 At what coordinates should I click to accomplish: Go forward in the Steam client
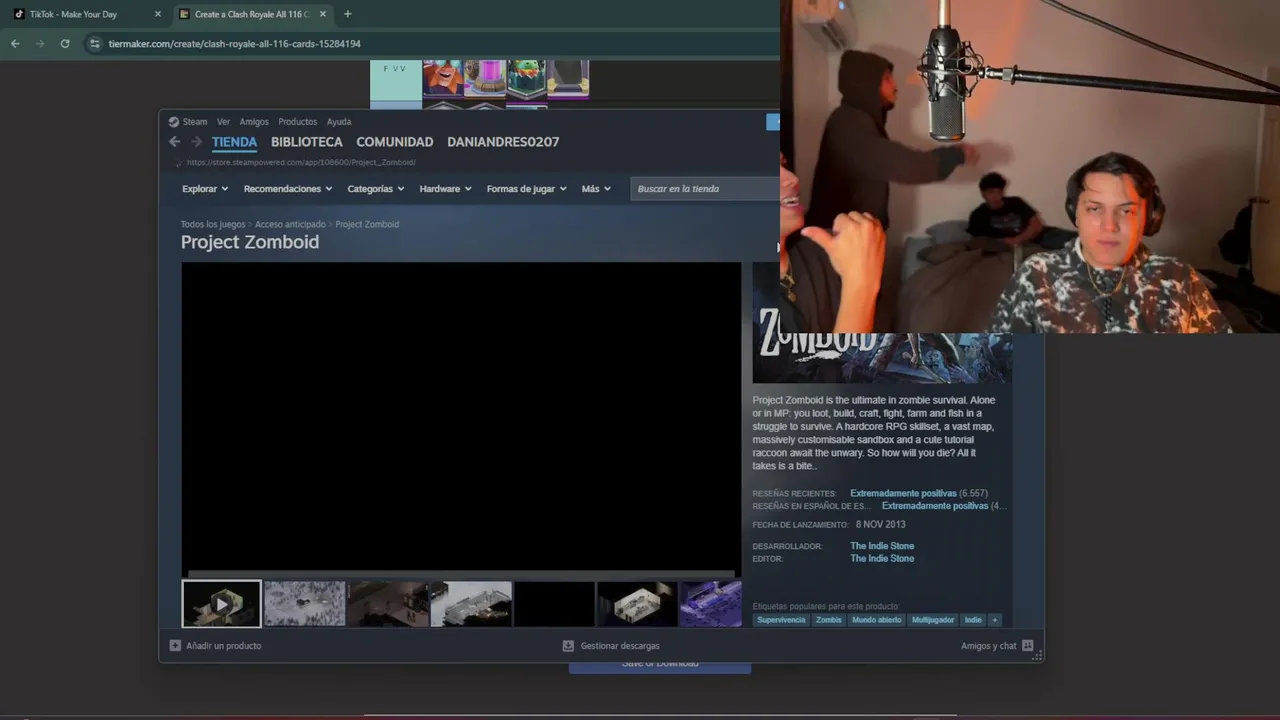[x=197, y=142]
